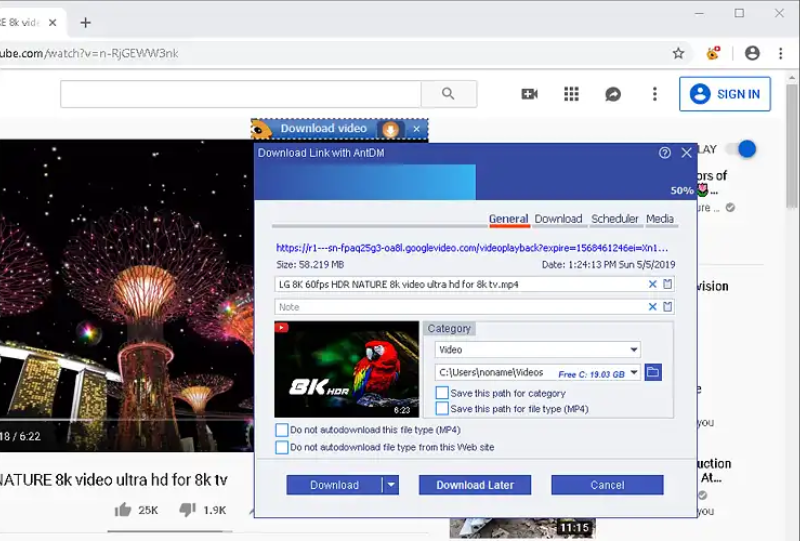
Task: Check Save this path for category
Action: (442, 393)
